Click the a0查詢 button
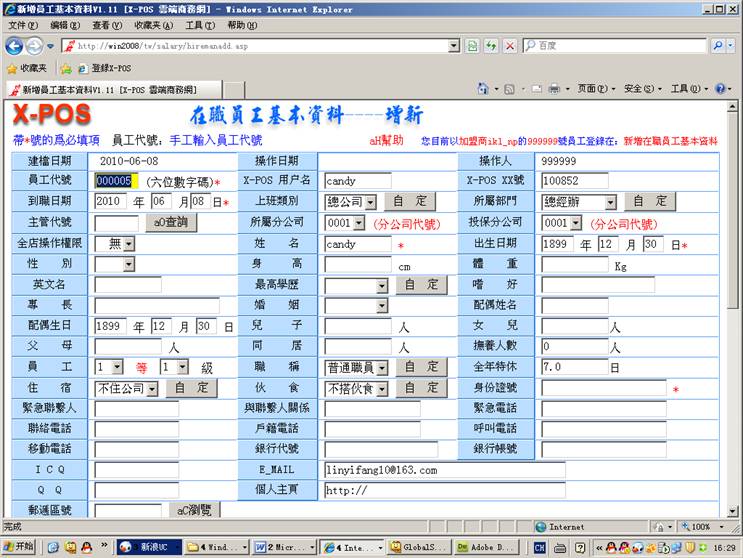 [171, 222]
